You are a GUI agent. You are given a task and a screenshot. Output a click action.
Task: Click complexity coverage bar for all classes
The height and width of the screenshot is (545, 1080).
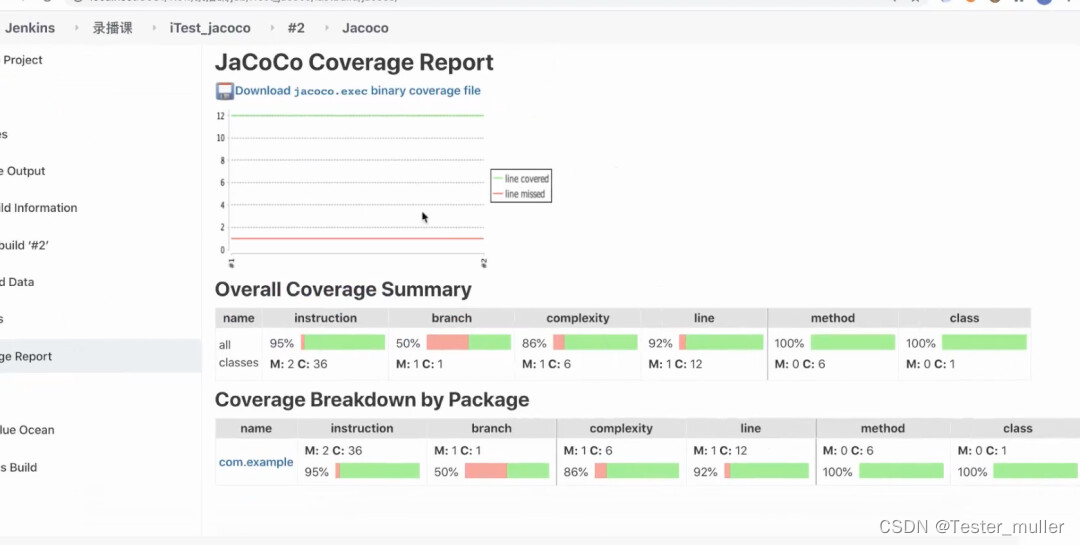pyautogui.click(x=595, y=342)
